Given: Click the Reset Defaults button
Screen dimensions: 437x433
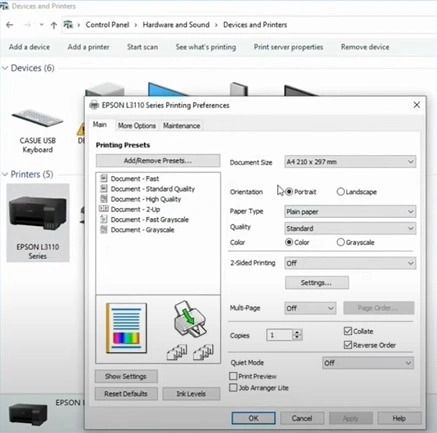Looking at the screenshot, I should [x=126, y=394].
